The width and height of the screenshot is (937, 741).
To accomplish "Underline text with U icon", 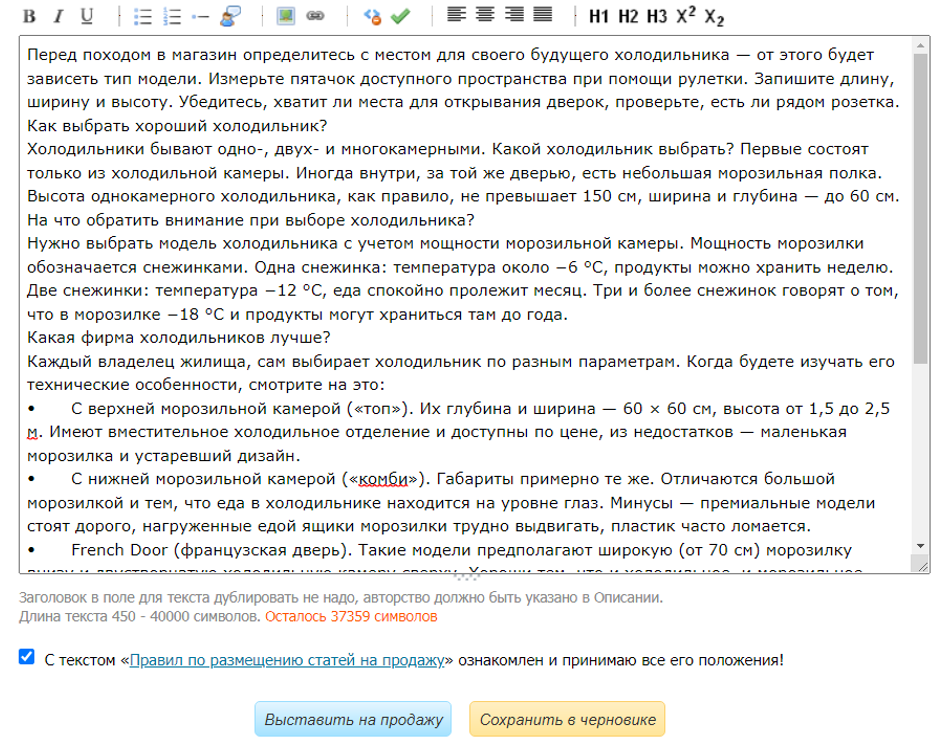I will 87,16.
